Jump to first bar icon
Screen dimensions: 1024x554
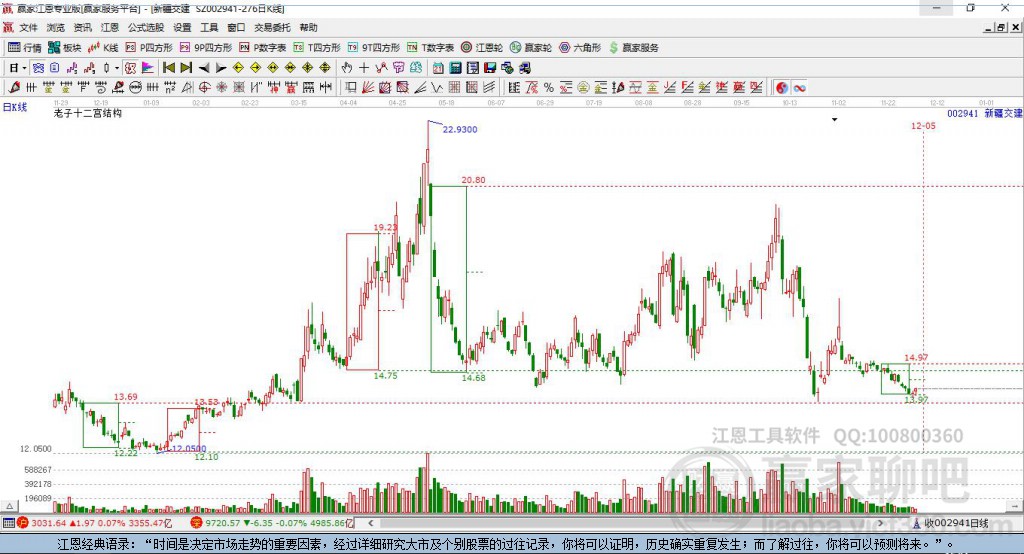[x=168, y=68]
